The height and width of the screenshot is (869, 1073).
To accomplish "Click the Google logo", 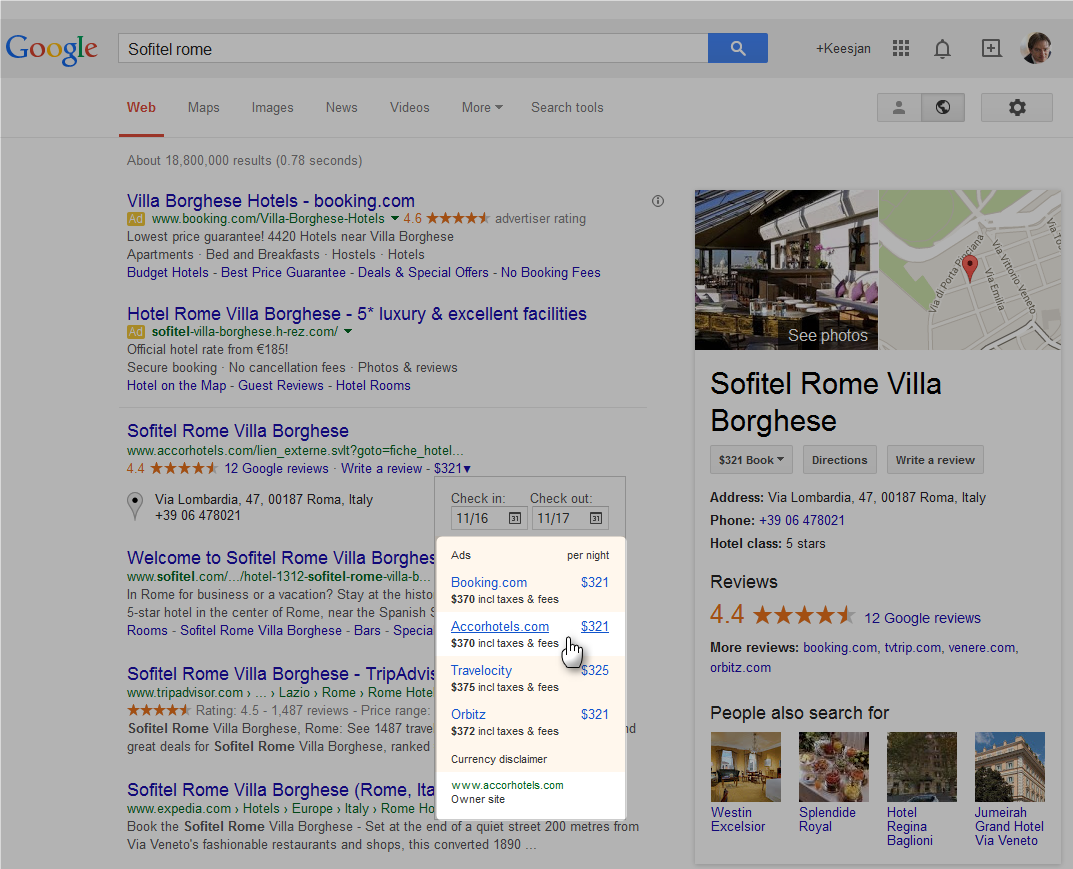I will pyautogui.click(x=52, y=49).
